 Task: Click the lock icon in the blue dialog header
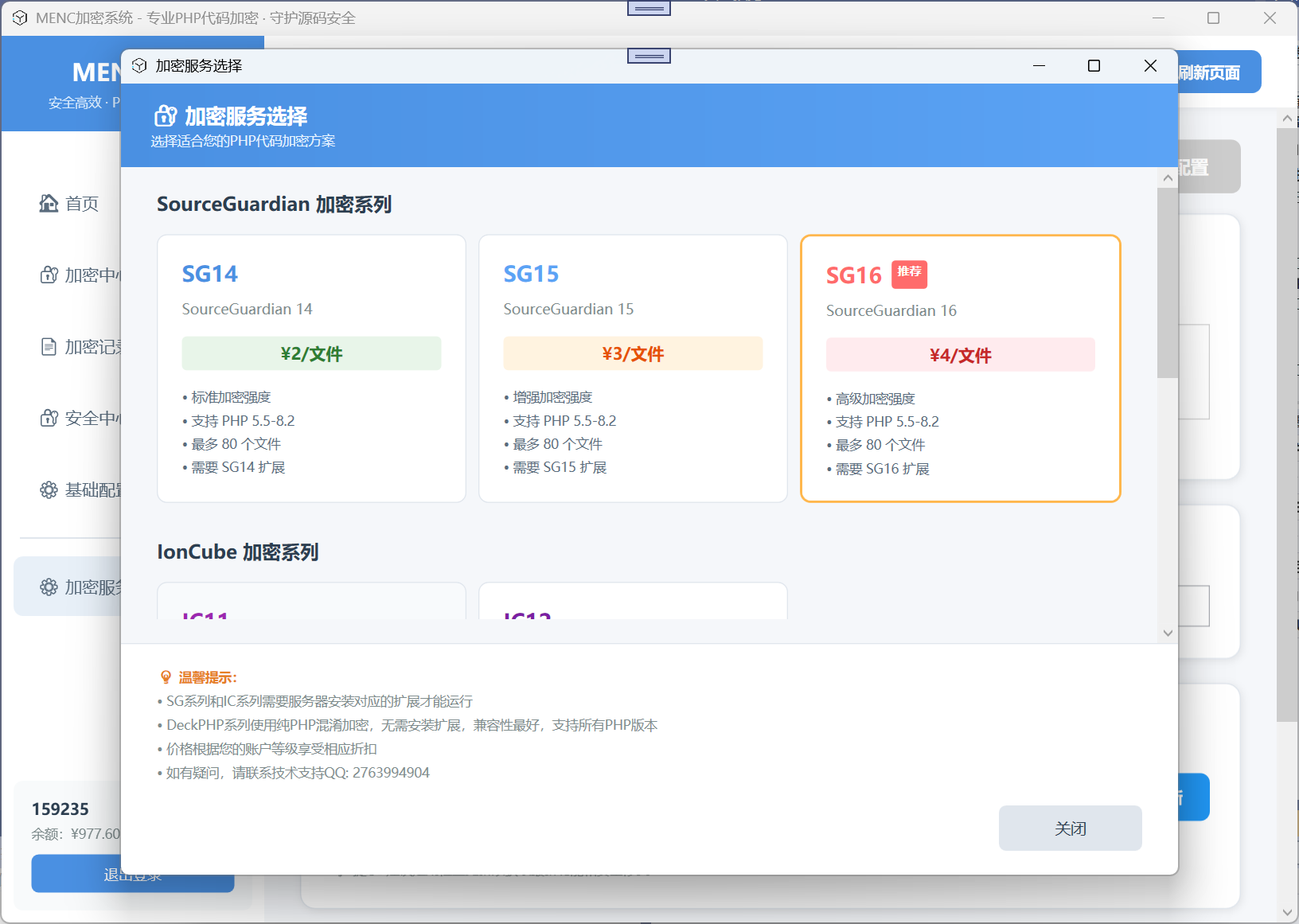166,116
